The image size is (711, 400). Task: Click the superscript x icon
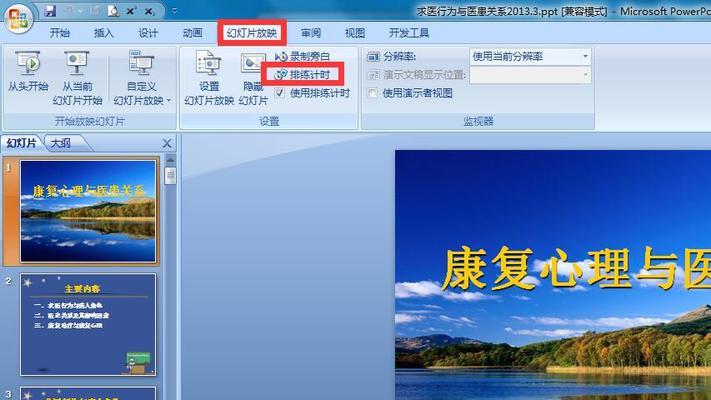pos(131,11)
